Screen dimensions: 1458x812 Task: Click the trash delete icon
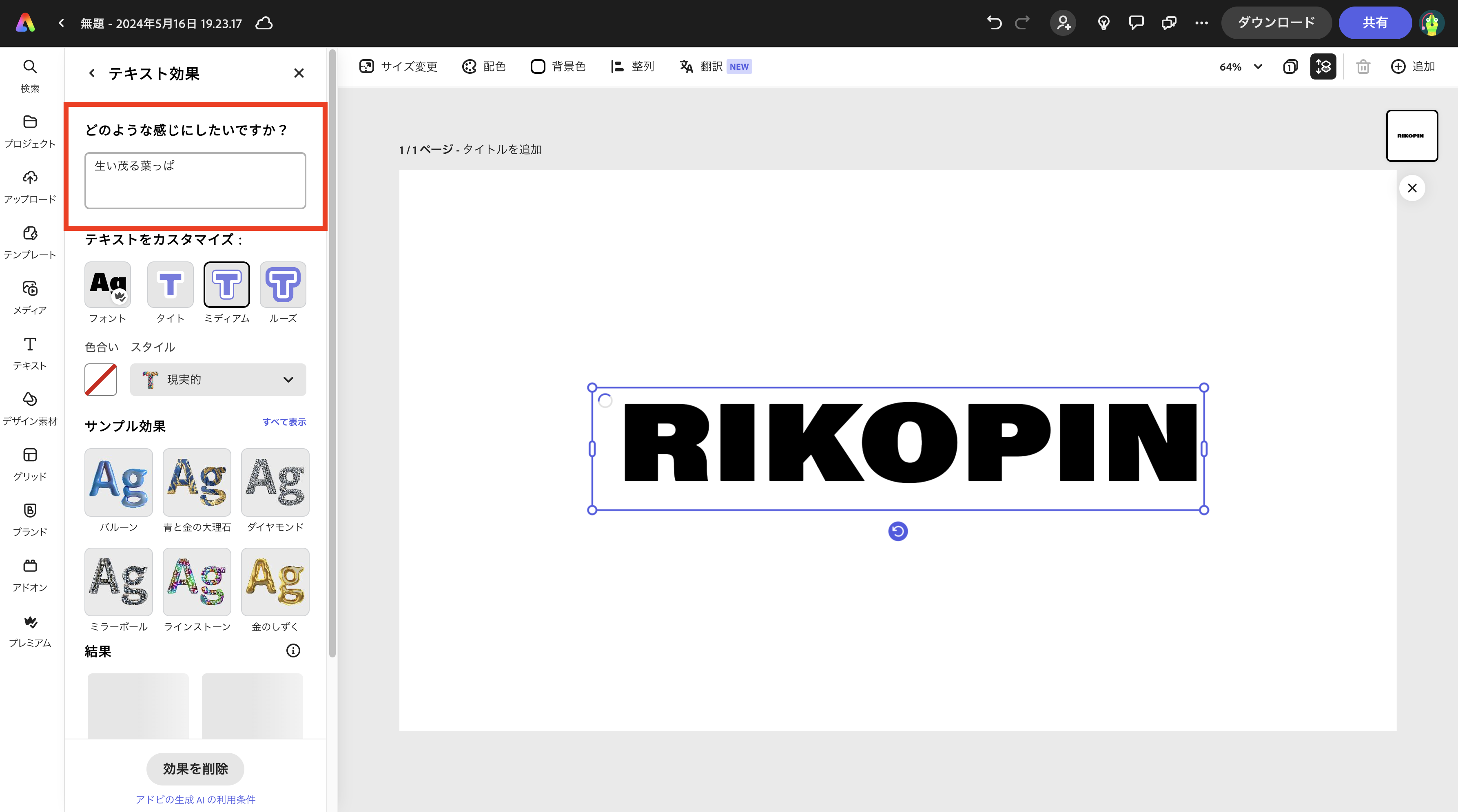pyautogui.click(x=1363, y=67)
